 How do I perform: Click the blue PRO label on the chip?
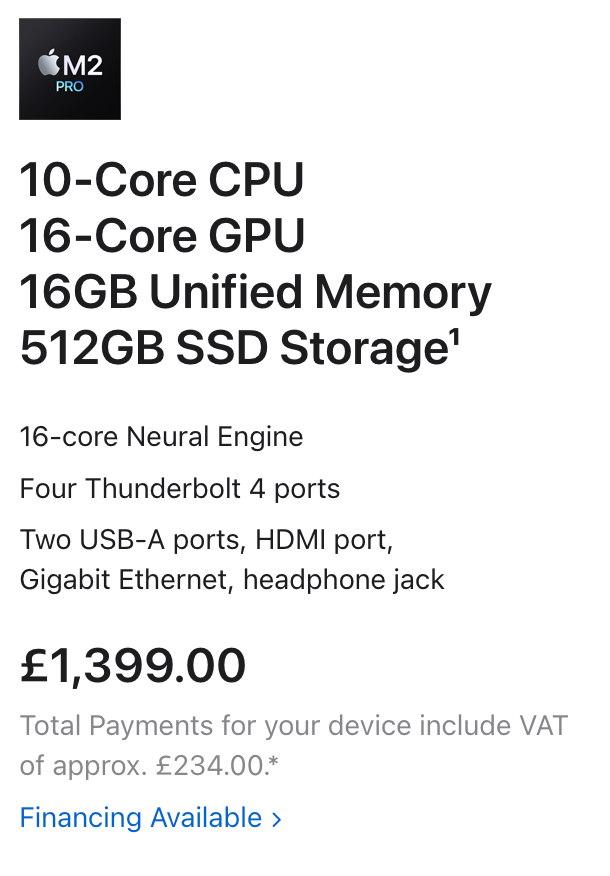click(70, 87)
